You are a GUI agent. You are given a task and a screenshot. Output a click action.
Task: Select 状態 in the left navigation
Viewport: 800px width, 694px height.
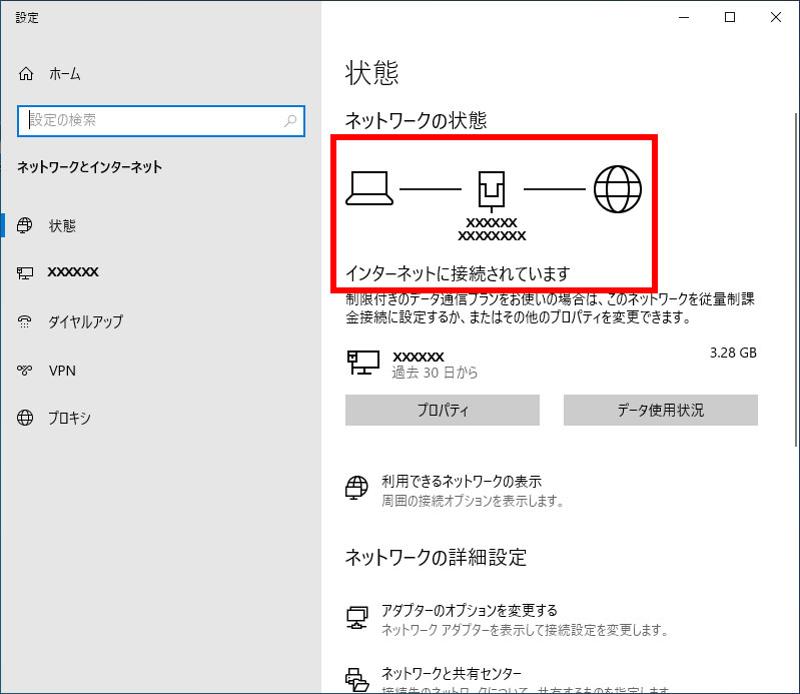(62, 225)
